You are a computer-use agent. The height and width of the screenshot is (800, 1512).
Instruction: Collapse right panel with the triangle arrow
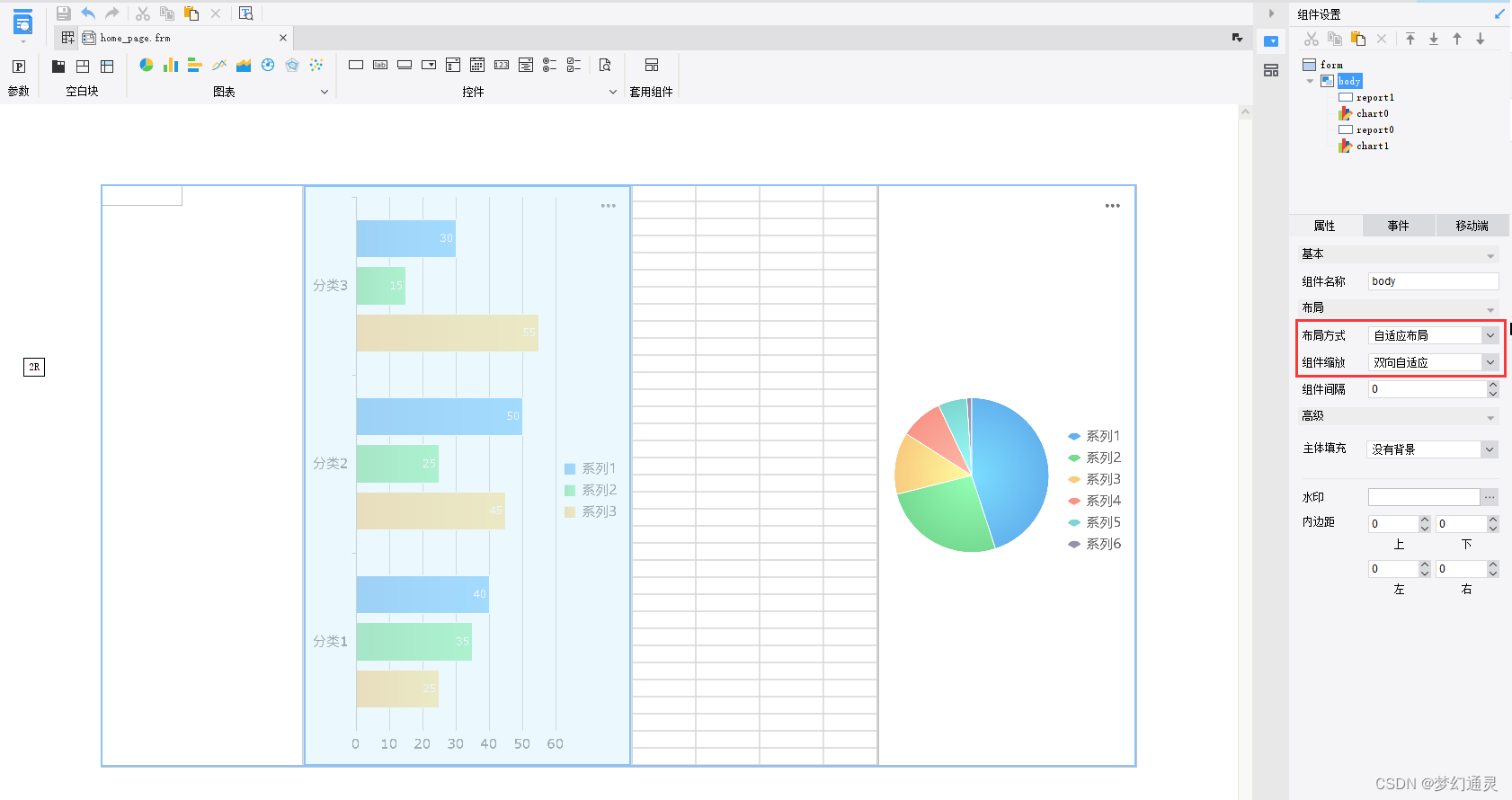(x=1271, y=13)
